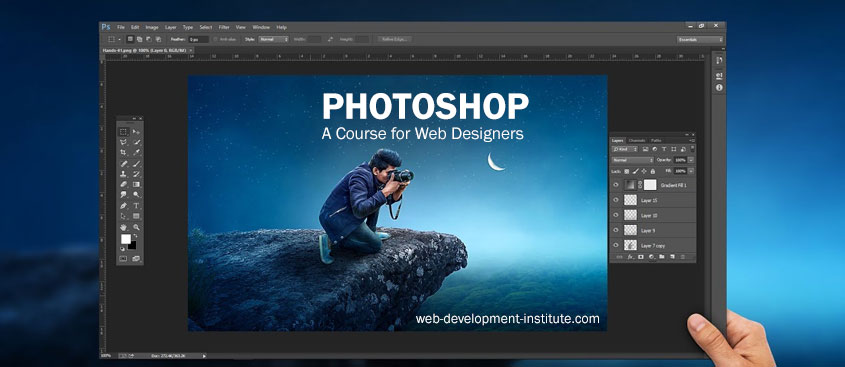Select the Healing Brush tool

click(123, 163)
